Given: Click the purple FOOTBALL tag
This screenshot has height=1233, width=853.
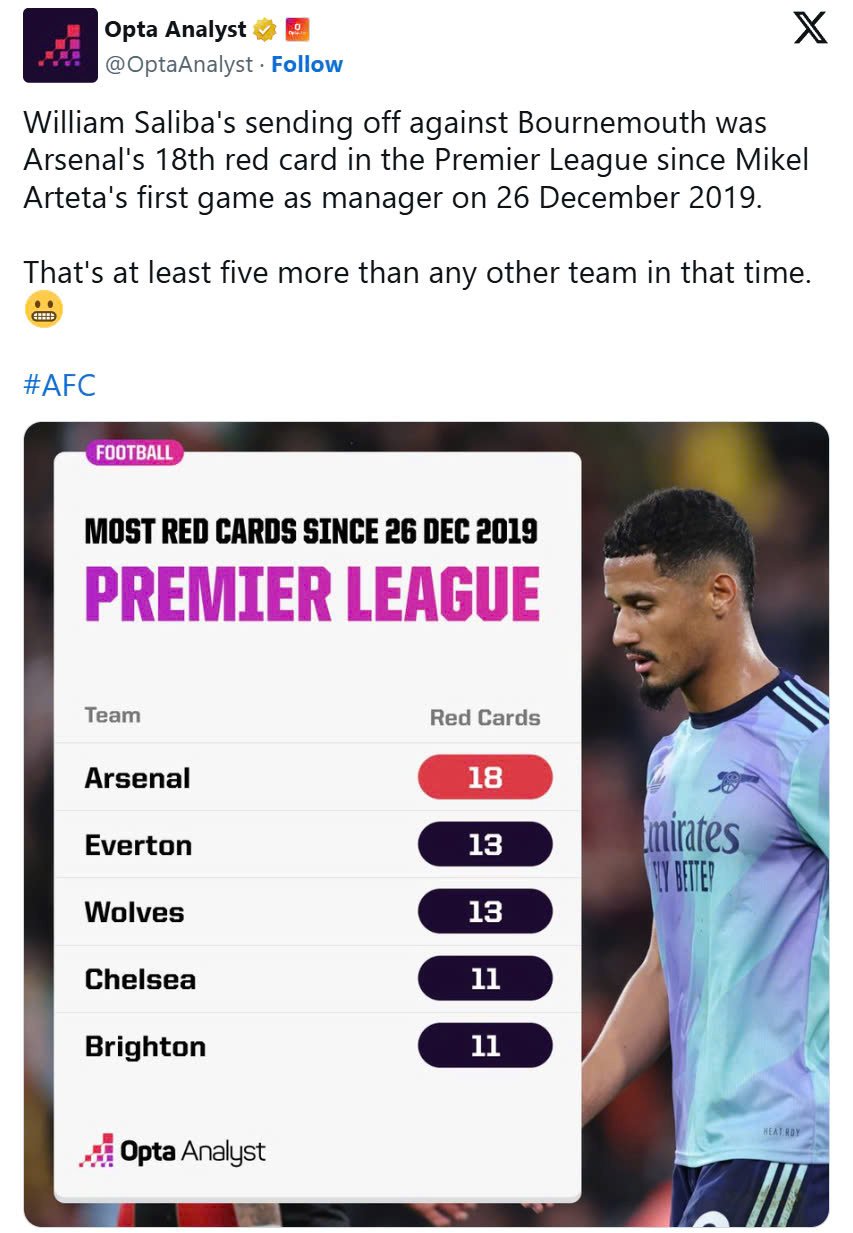Looking at the screenshot, I should (134, 453).
